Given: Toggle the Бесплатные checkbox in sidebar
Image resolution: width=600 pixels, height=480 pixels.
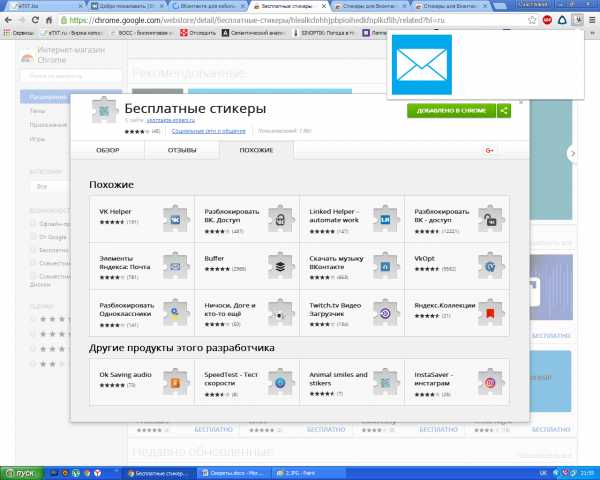Looking at the screenshot, I should click(x=33, y=250).
